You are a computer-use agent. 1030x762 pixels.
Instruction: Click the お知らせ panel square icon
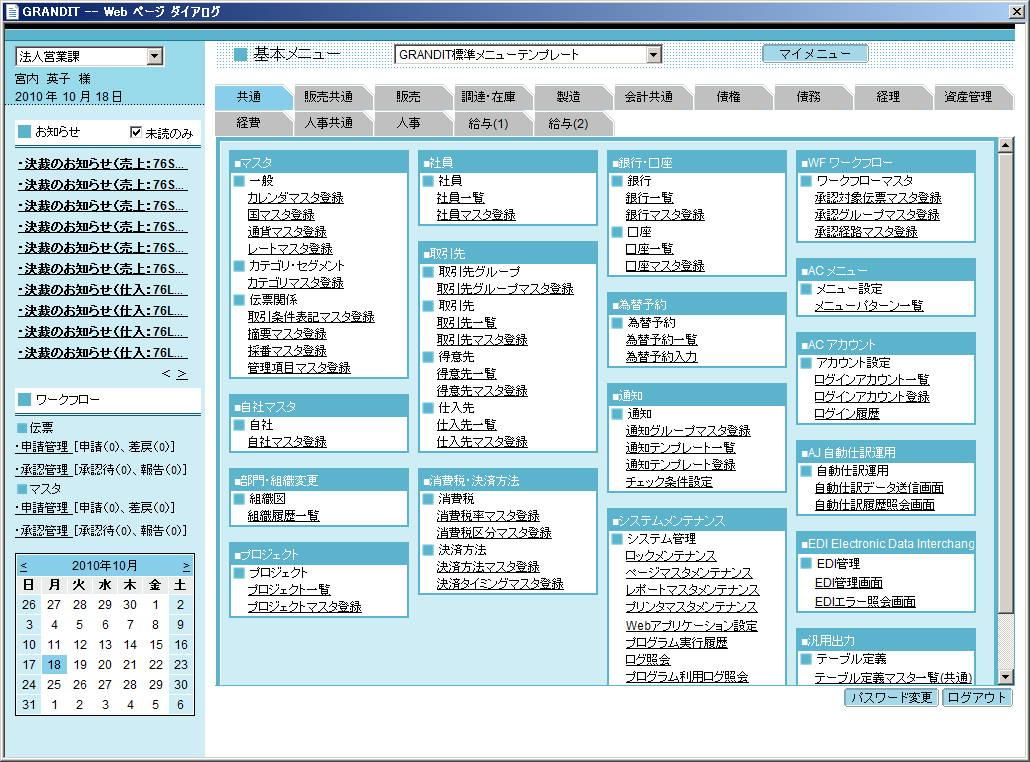(x=24, y=131)
